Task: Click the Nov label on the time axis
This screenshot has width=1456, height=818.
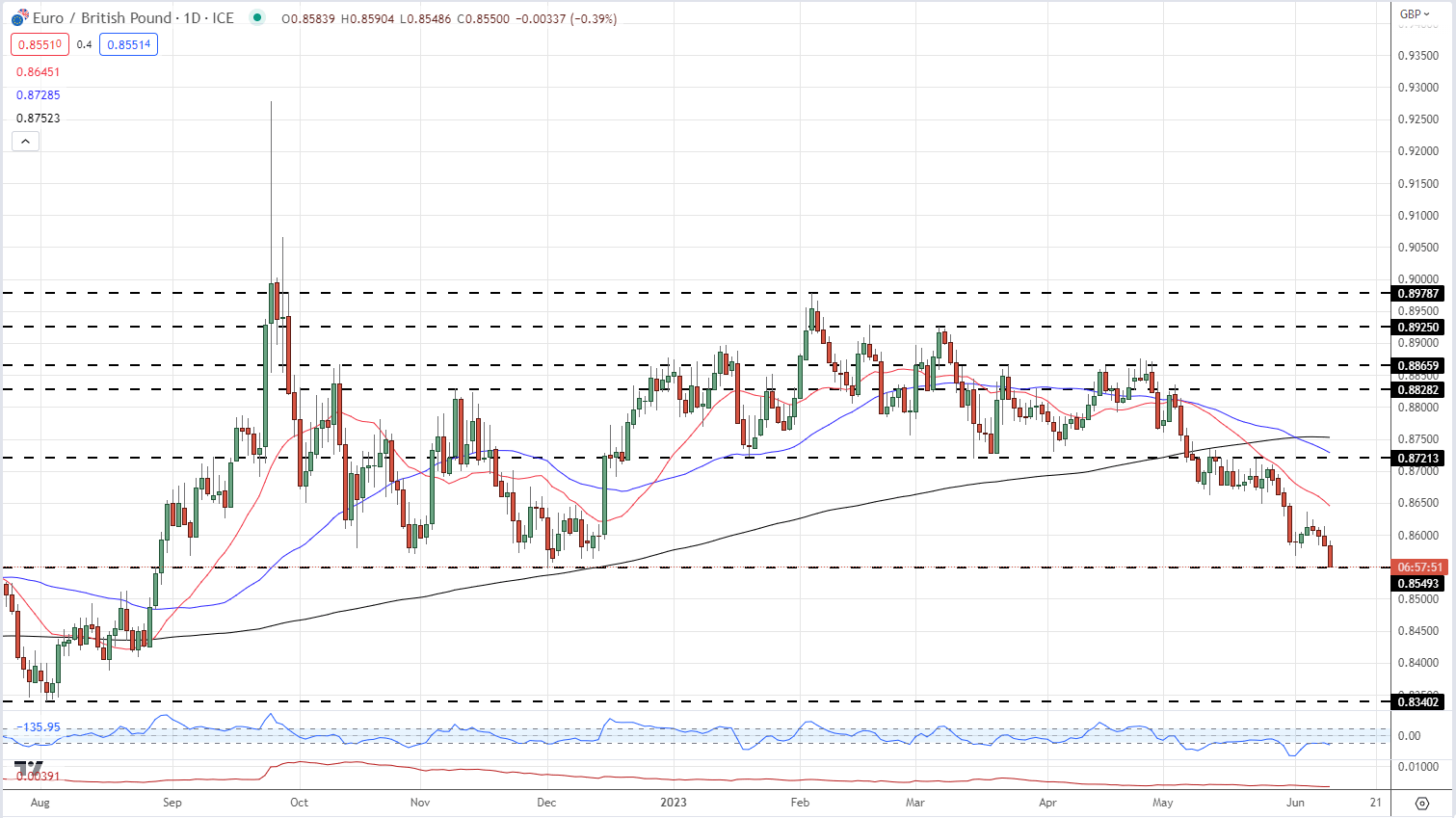Action: [419, 803]
